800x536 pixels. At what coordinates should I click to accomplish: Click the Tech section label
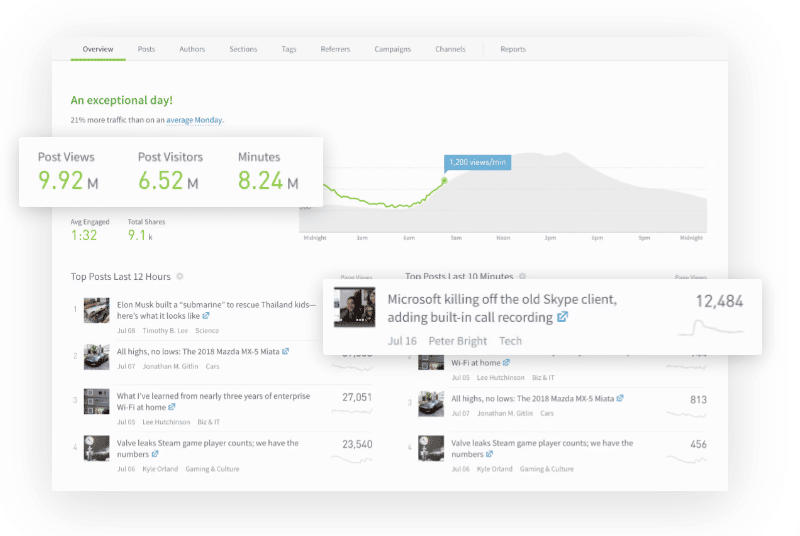pyautogui.click(x=510, y=341)
